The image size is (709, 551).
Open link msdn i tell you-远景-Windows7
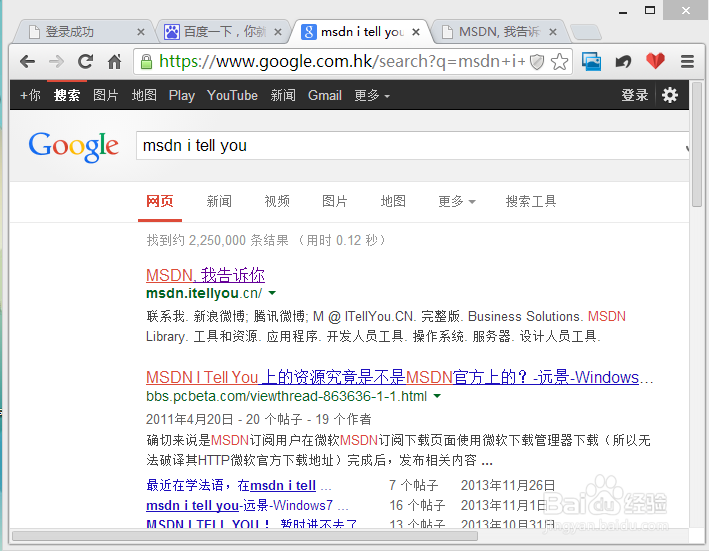coord(240,505)
